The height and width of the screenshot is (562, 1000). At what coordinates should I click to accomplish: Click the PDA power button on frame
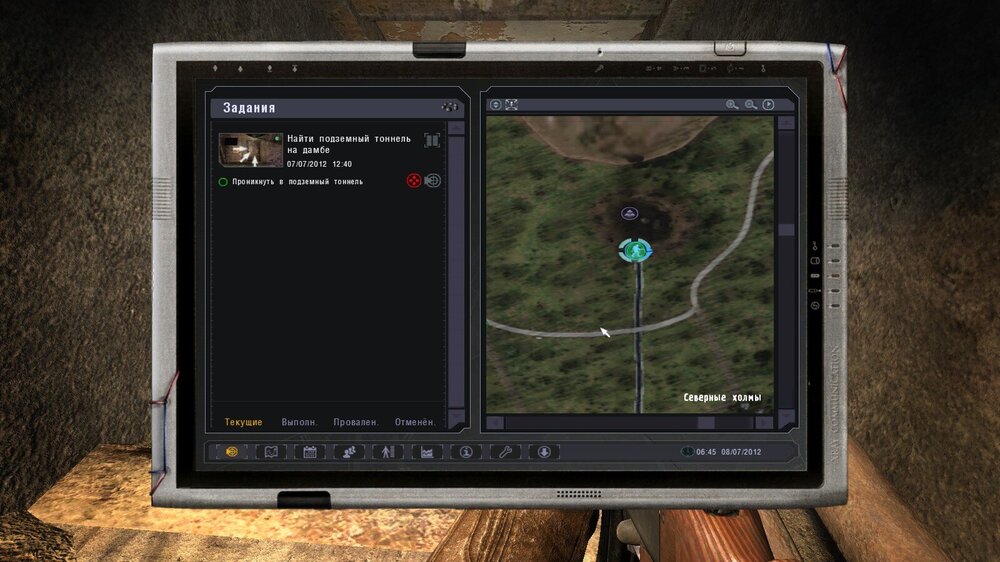click(x=730, y=48)
